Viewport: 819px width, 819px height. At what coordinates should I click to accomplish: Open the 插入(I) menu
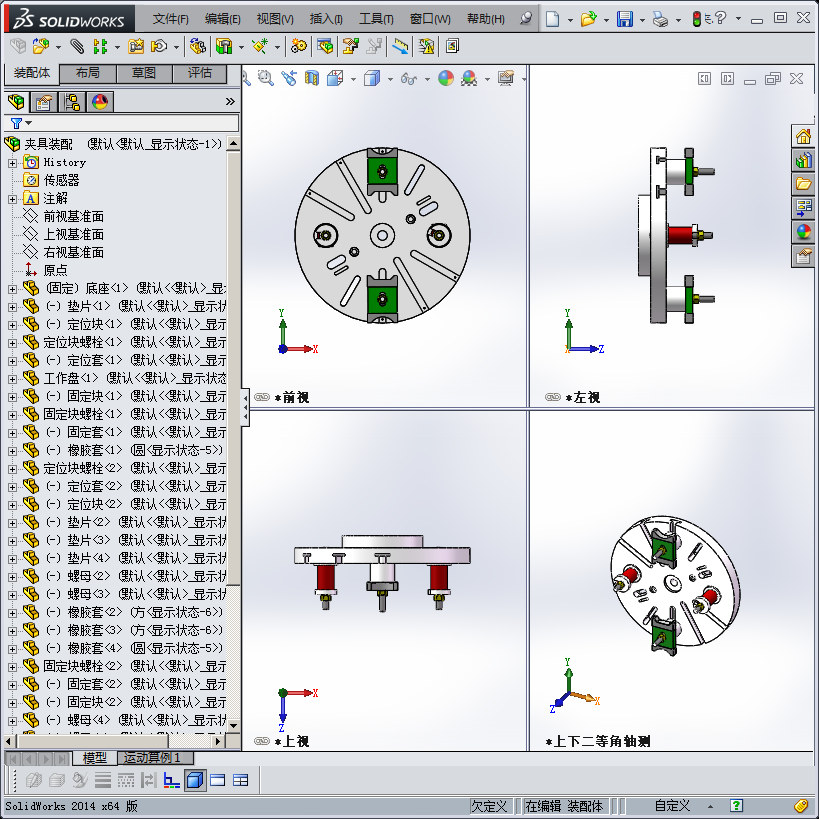coord(326,19)
